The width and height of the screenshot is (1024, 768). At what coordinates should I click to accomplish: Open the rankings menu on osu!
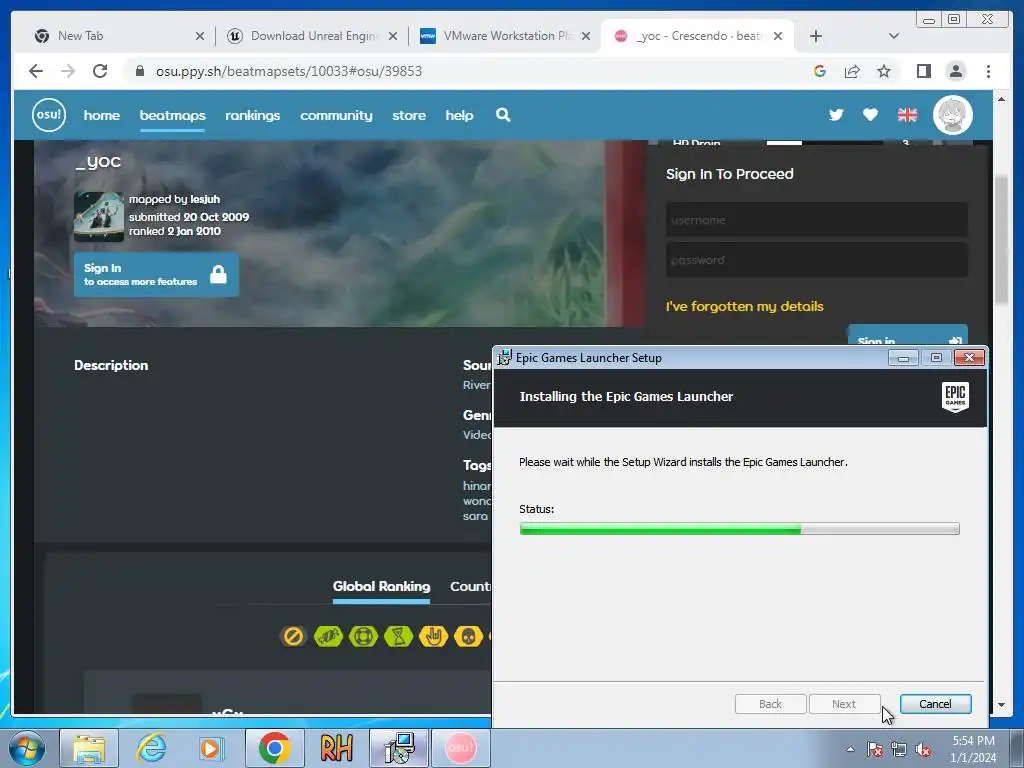(253, 115)
